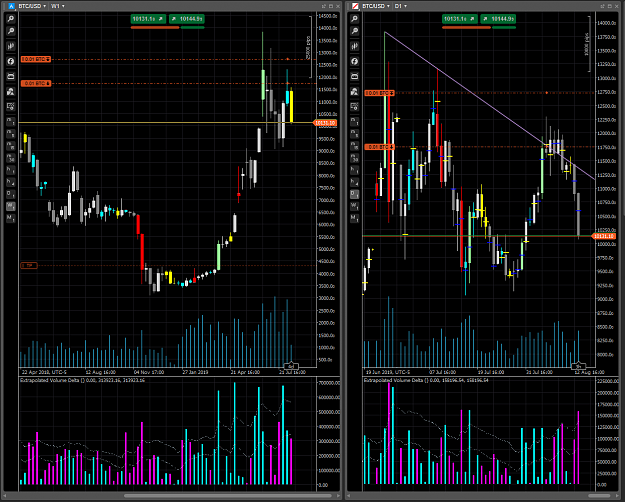The height and width of the screenshot is (502, 625).
Task: Open chart type selector in W1 chart
Action: coord(11,46)
